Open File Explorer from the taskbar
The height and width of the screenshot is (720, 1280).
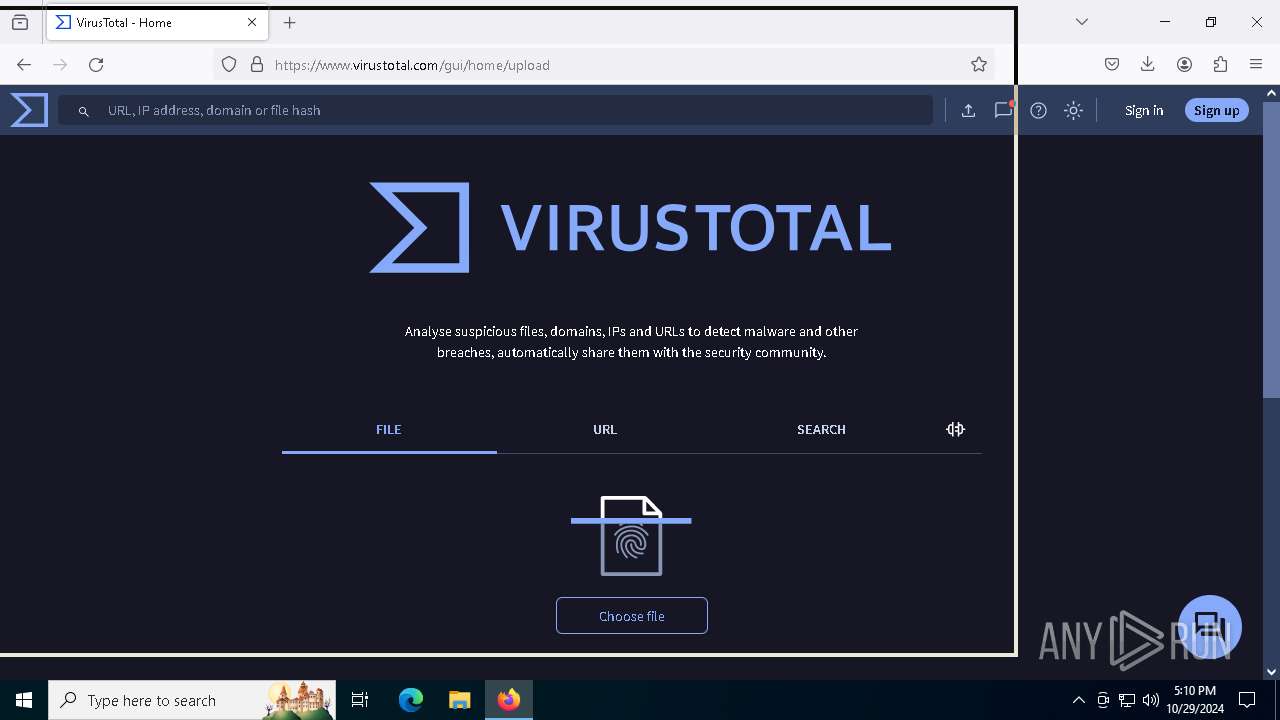tap(459, 700)
